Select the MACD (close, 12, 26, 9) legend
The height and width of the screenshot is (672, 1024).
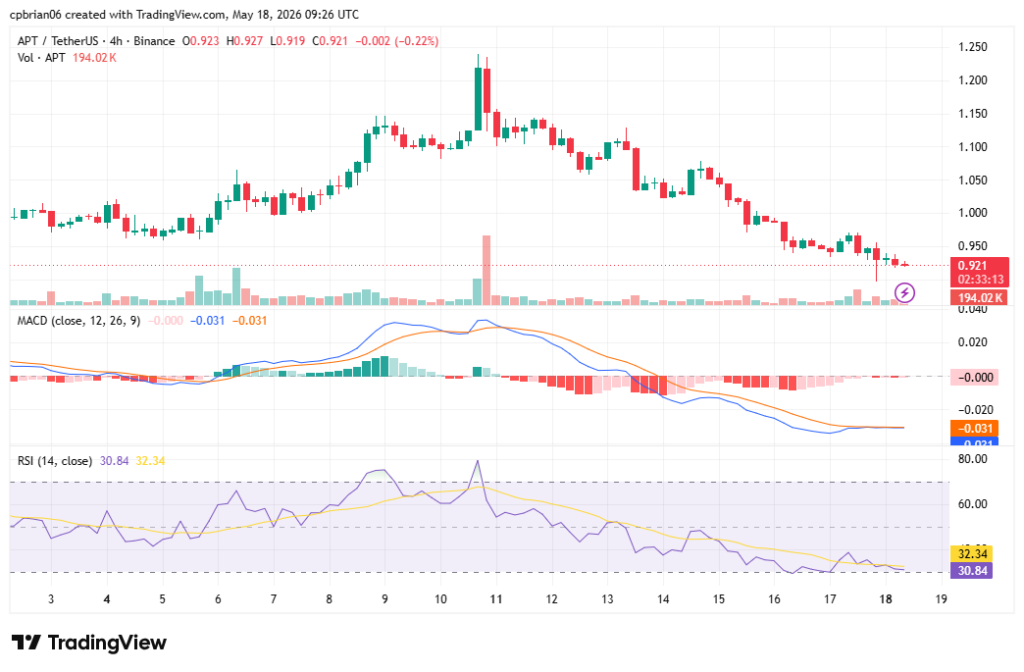(78, 321)
